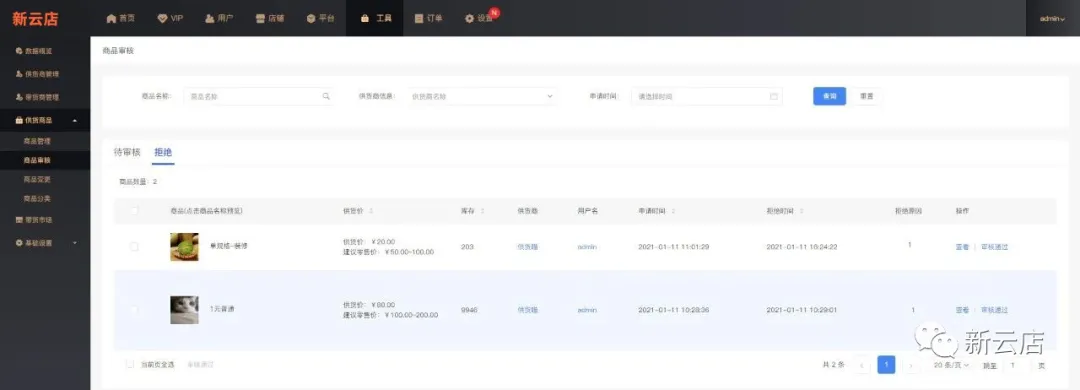The image size is (1080, 390).
Task: Enable the 当前页全选 checkbox below the table
Action: (x=129, y=364)
